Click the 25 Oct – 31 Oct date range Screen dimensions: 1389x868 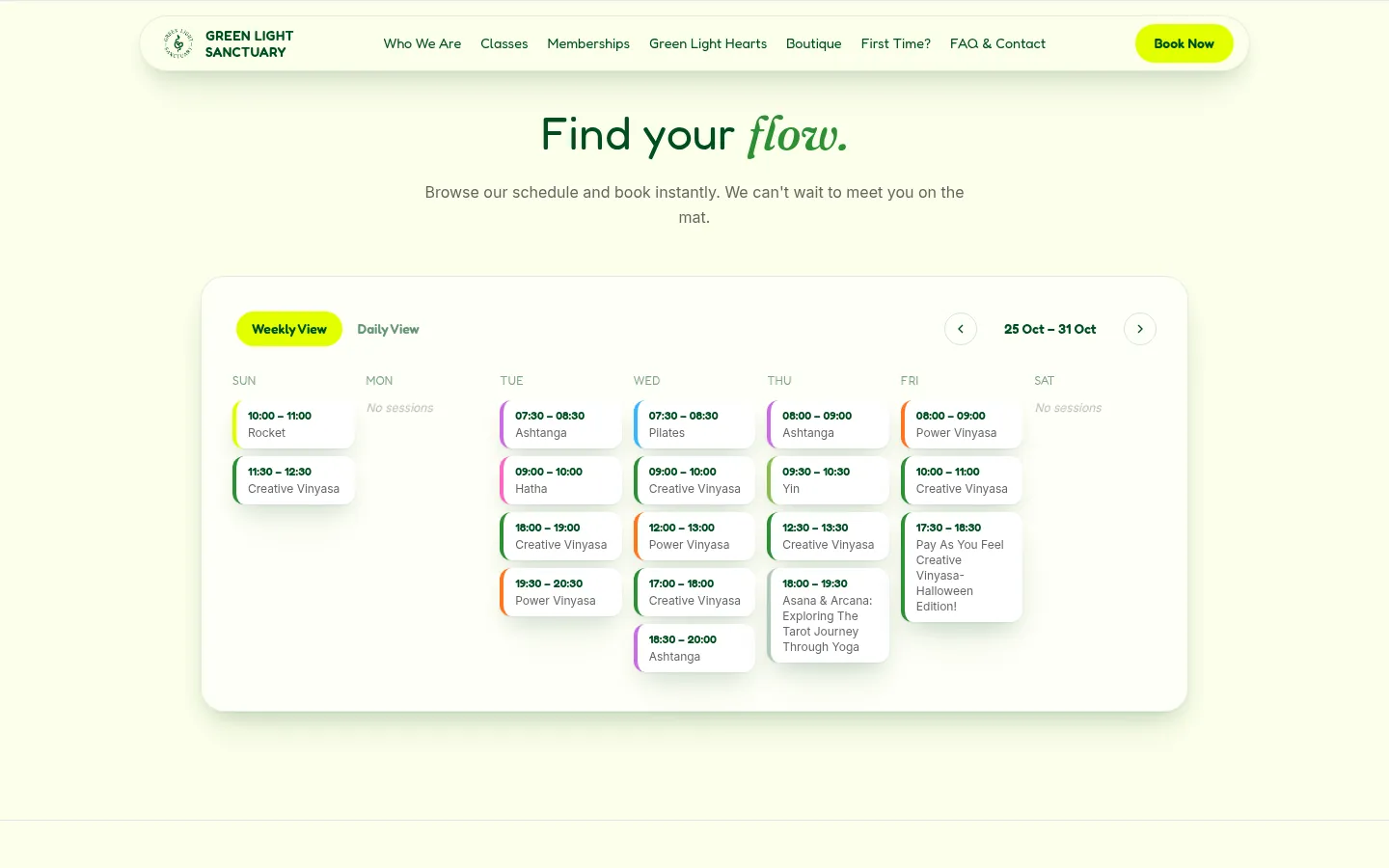pos(1050,329)
